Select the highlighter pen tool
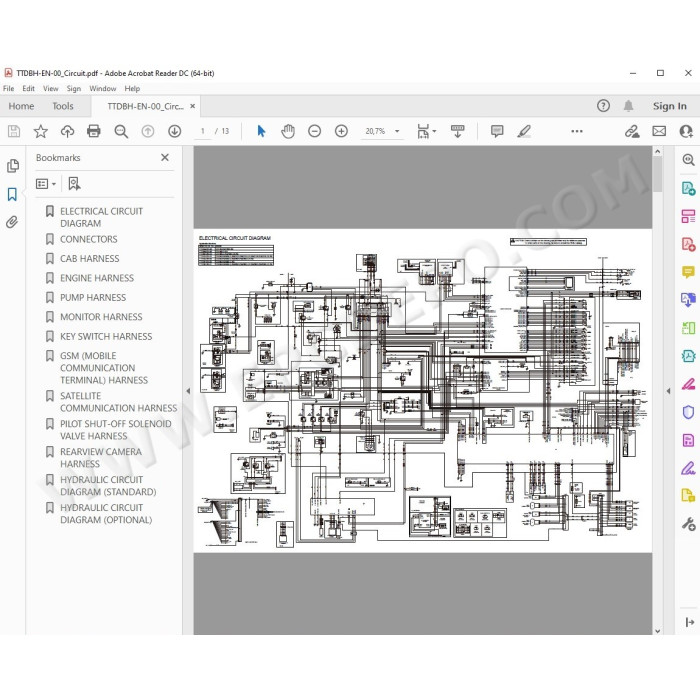Viewport: 700px width, 700px height. click(524, 131)
